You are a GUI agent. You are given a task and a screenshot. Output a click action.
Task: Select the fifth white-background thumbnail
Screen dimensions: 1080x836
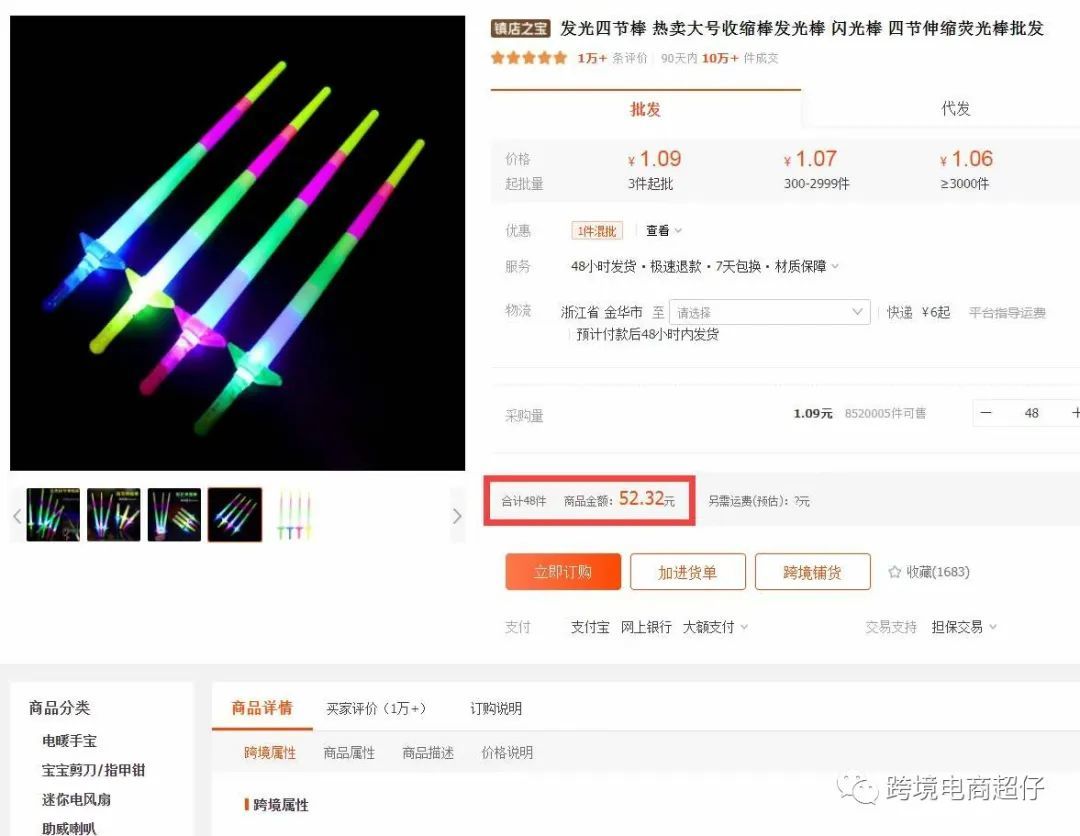coord(294,514)
